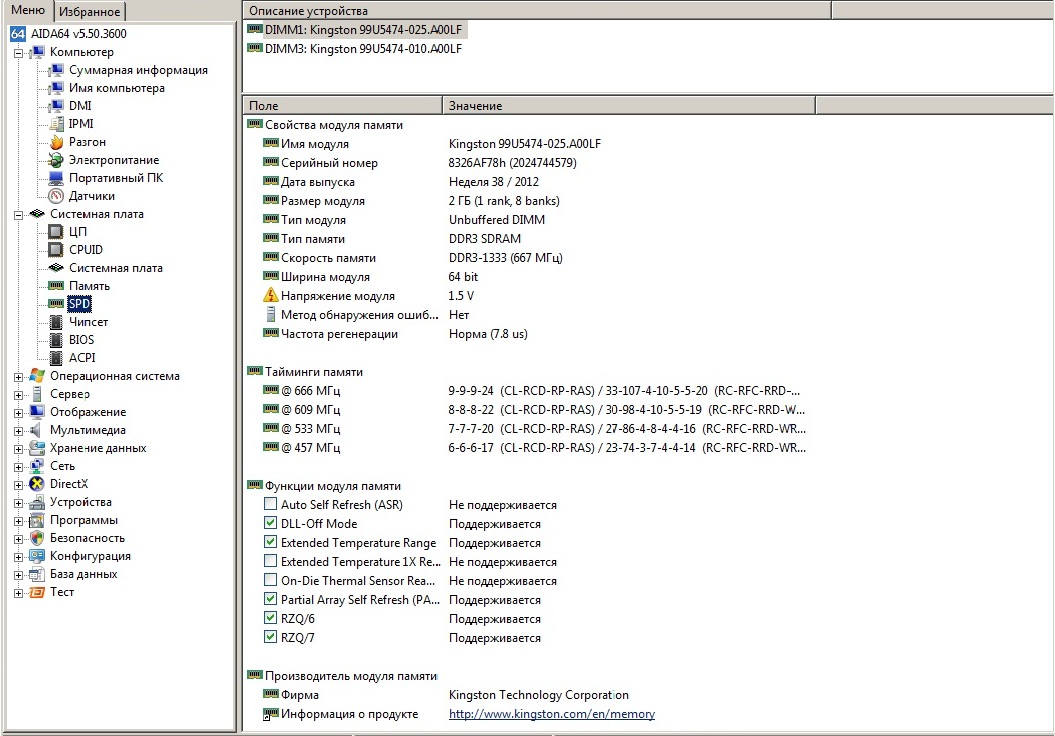Open the Портативный ПК laptop icon

(57, 178)
